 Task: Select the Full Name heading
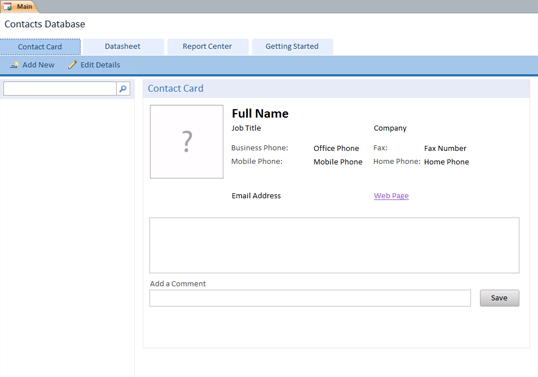click(x=260, y=114)
